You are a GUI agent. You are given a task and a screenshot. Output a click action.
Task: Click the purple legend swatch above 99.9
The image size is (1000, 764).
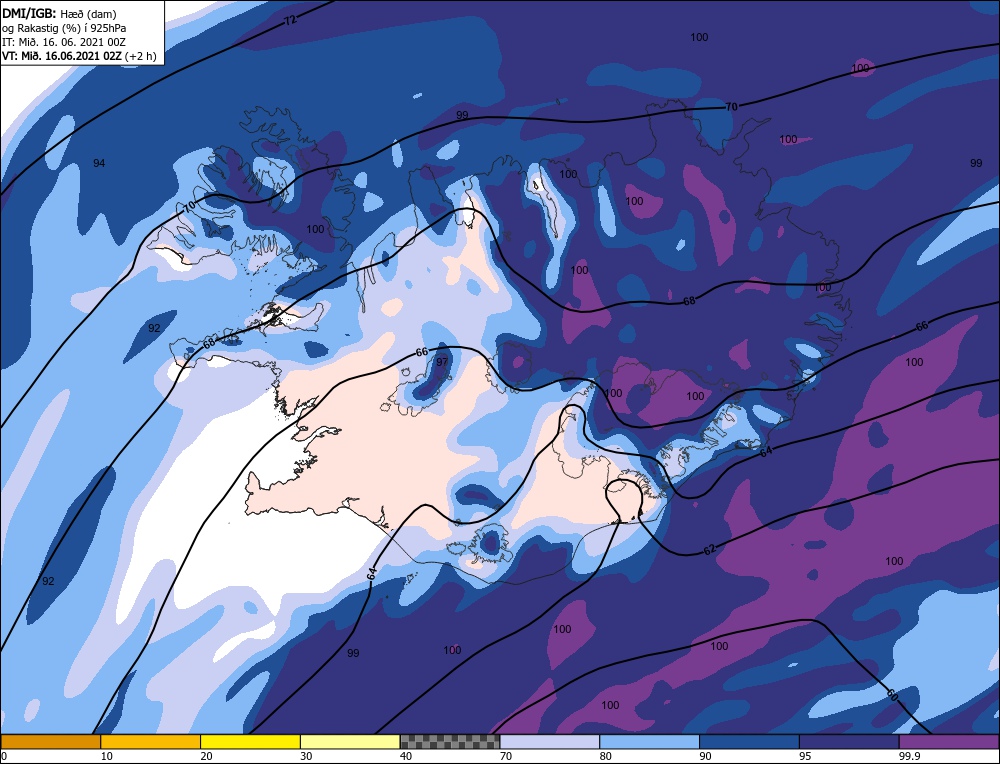[x=949, y=741]
